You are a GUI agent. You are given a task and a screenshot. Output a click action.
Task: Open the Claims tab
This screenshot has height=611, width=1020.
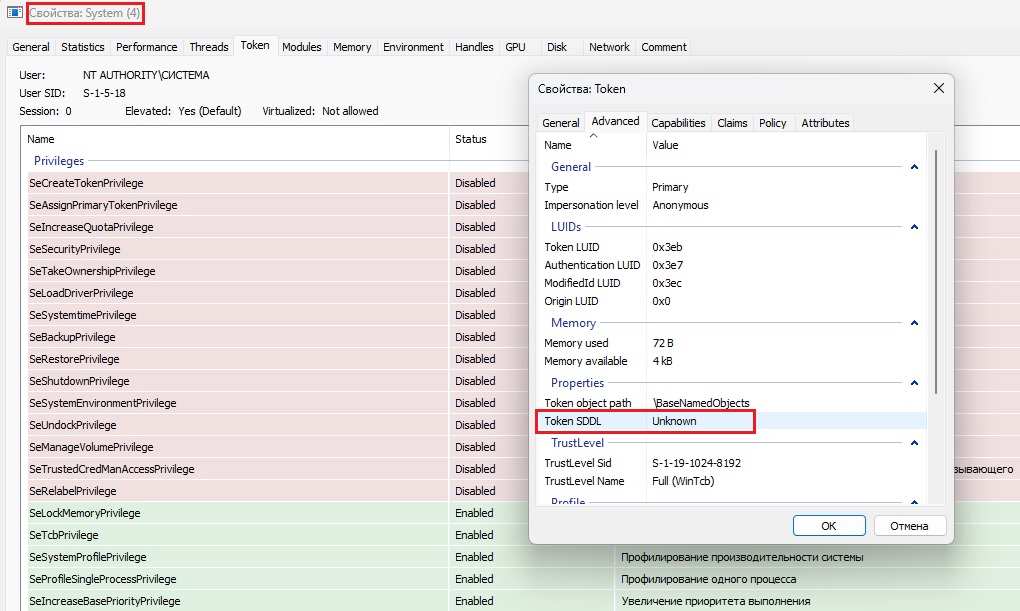point(732,123)
